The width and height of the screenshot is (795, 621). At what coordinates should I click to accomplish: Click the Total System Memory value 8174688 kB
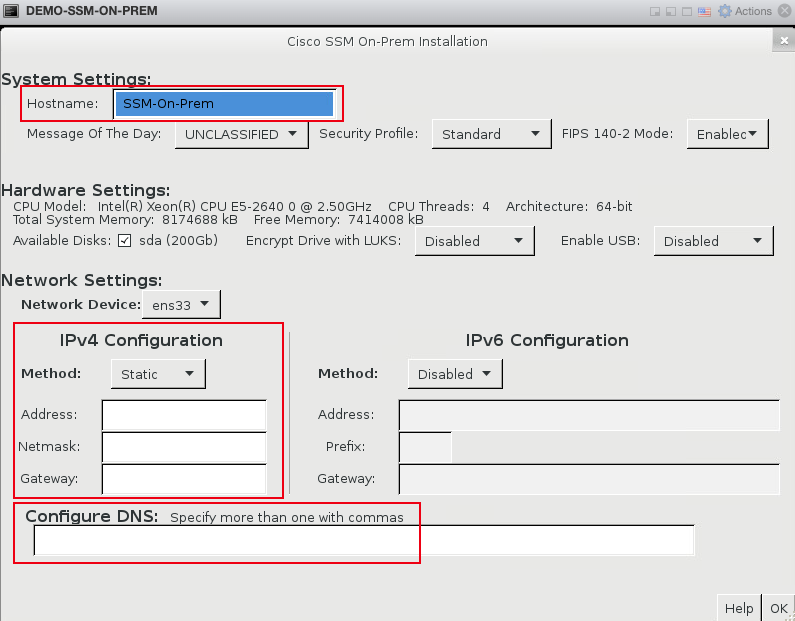(200, 220)
